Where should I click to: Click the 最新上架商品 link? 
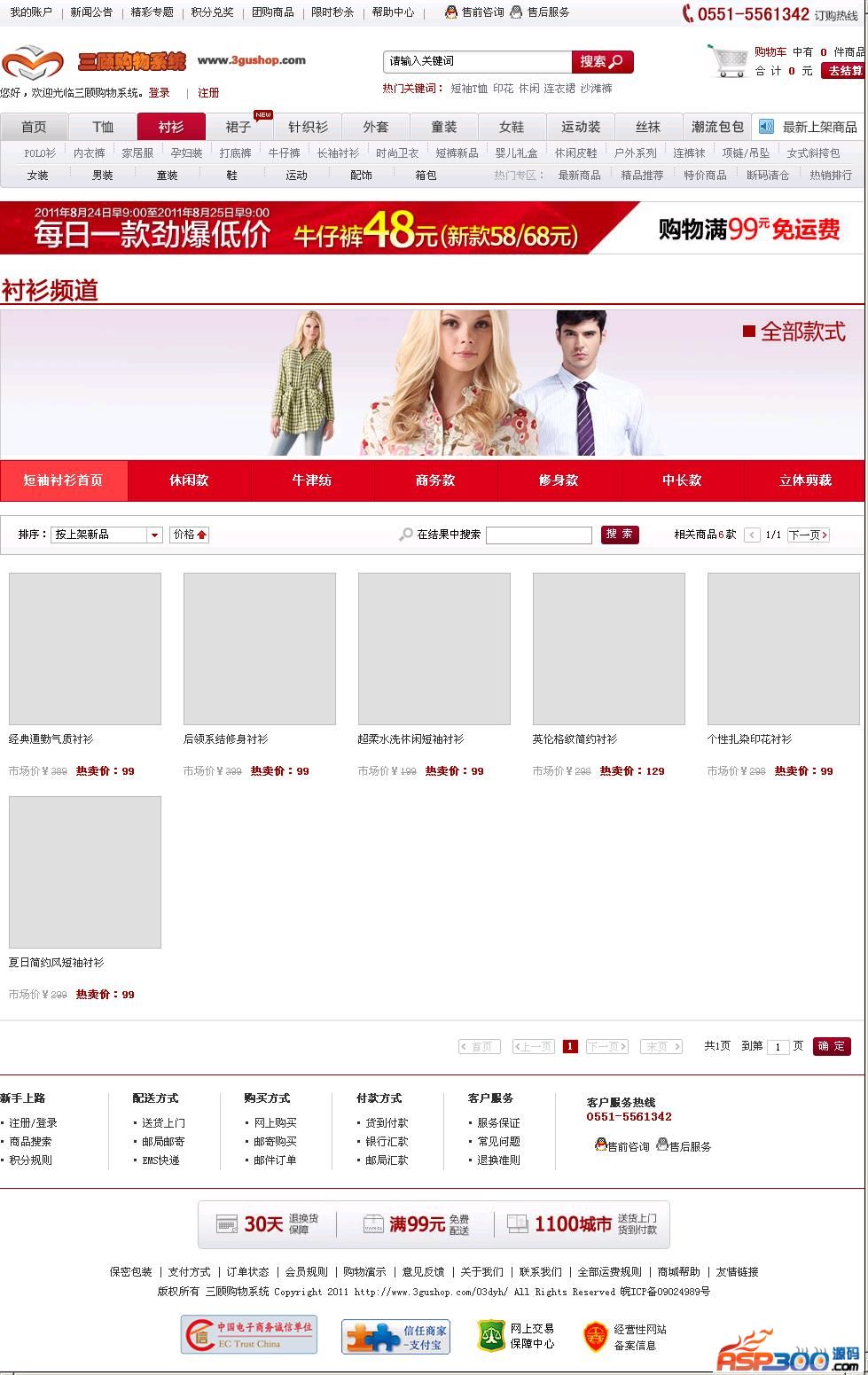[x=819, y=128]
